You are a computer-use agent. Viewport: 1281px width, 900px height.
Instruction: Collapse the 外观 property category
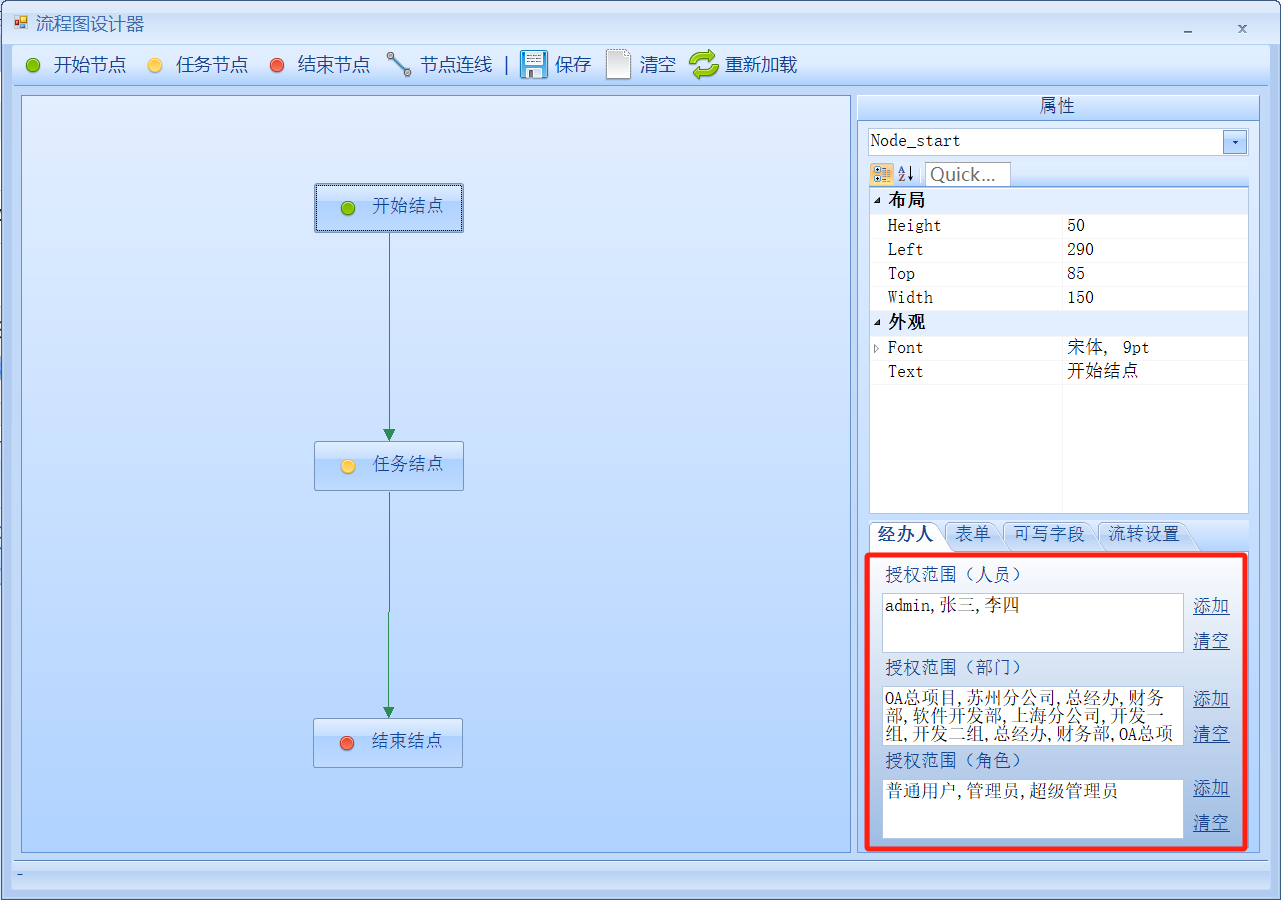click(x=876, y=323)
